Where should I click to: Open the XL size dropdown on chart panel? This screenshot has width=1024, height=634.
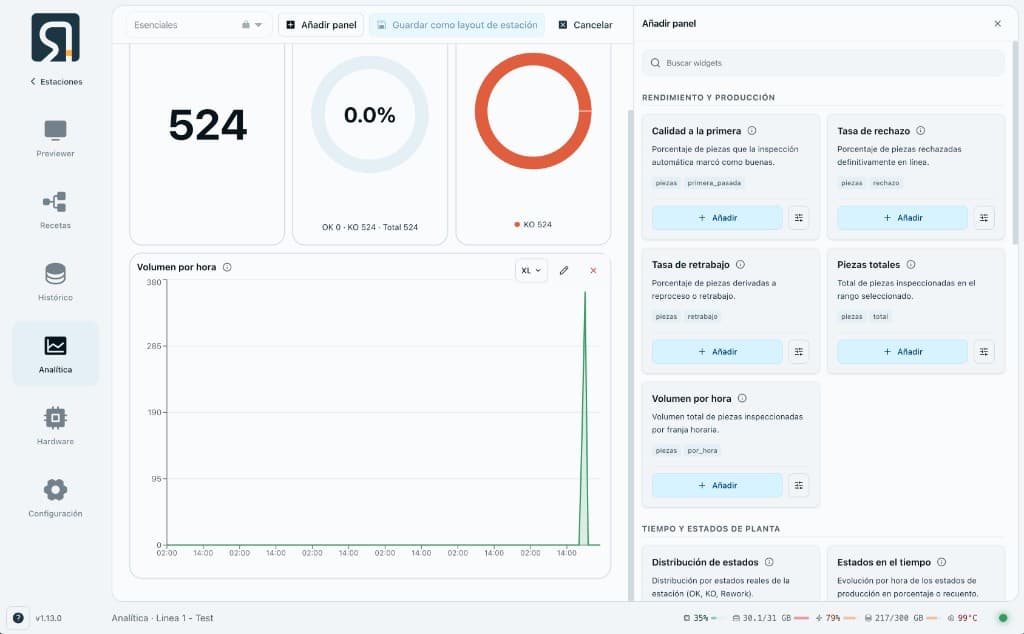click(x=531, y=270)
